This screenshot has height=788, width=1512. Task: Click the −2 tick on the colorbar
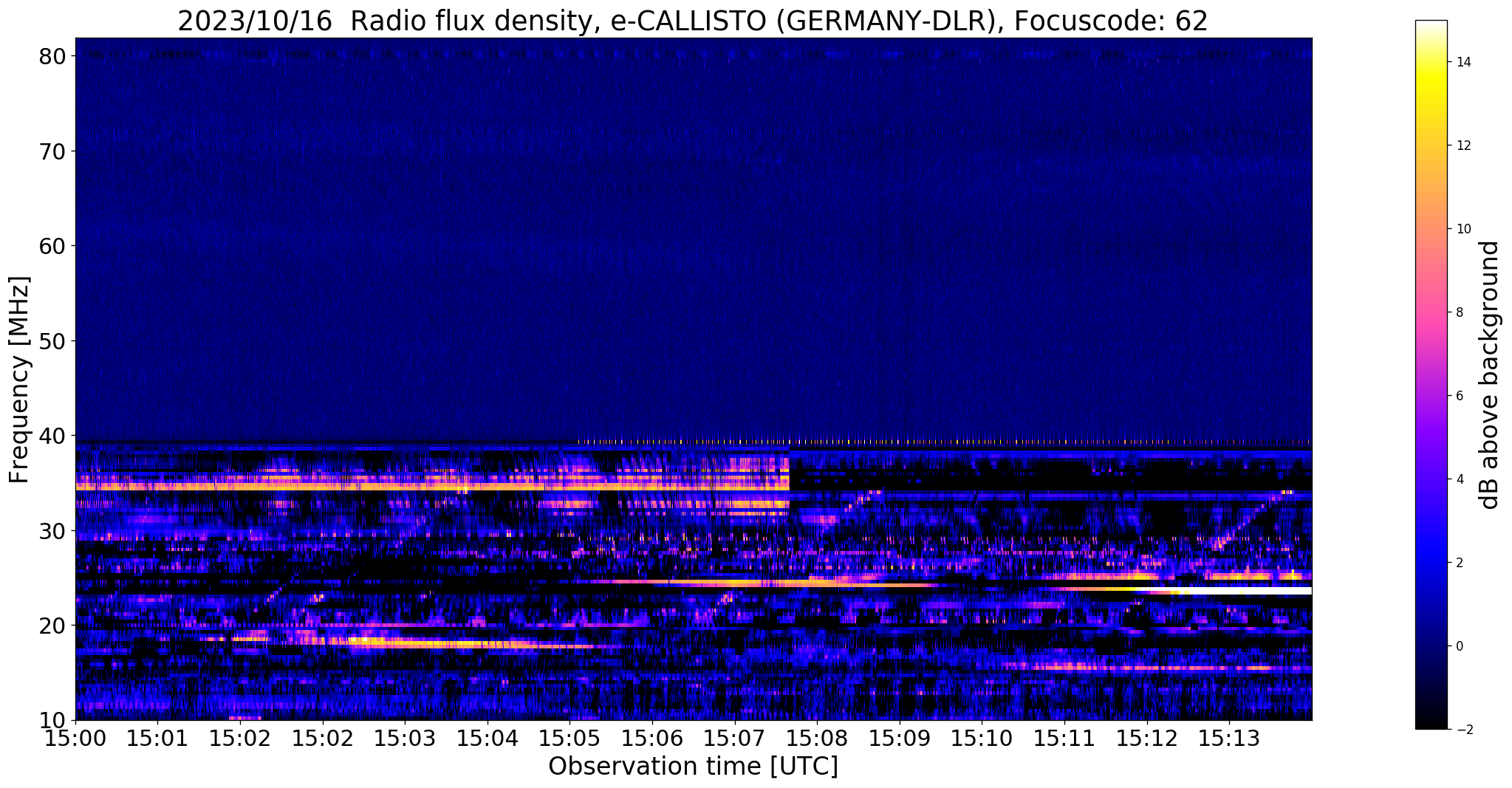(1463, 730)
